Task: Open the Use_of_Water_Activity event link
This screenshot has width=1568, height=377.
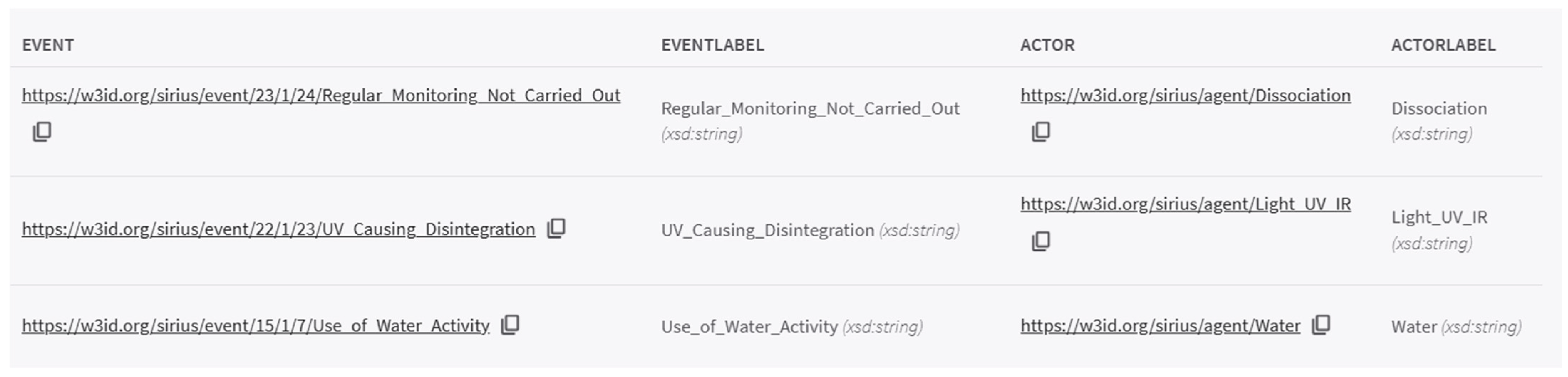Action: [256, 326]
